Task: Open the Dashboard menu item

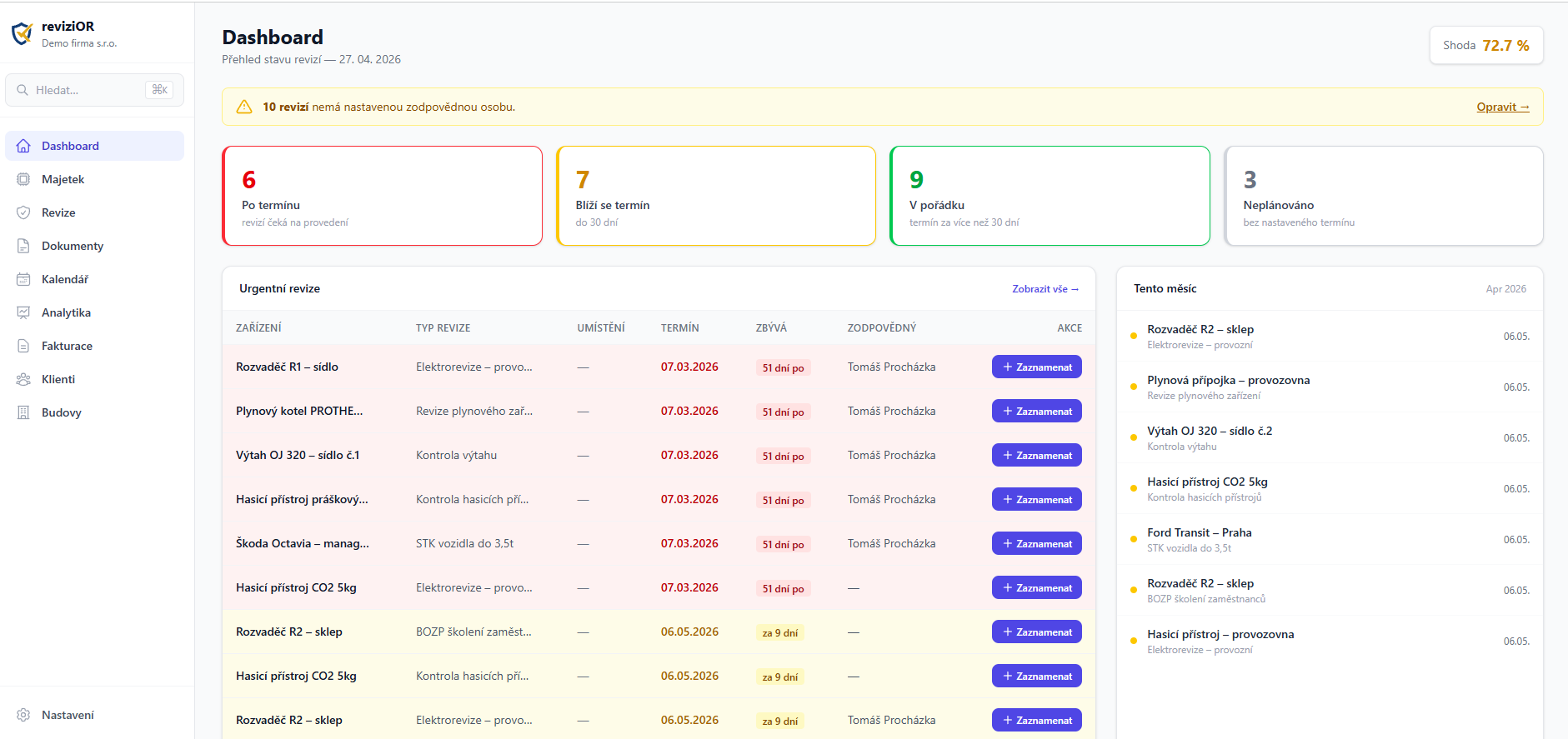Action: [94, 146]
